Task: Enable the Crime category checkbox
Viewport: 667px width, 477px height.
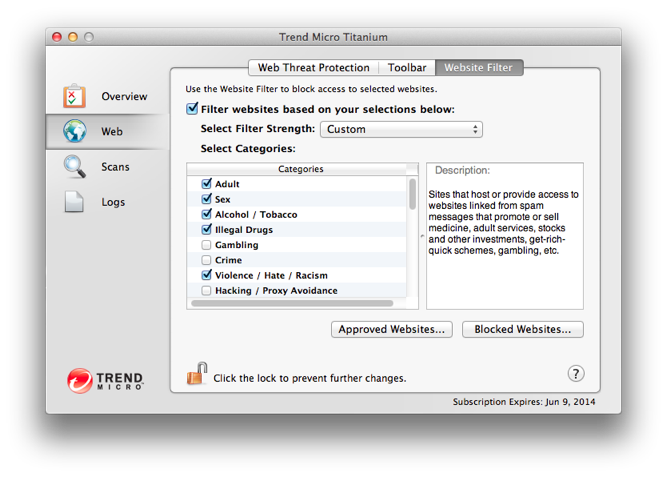Action: (206, 260)
